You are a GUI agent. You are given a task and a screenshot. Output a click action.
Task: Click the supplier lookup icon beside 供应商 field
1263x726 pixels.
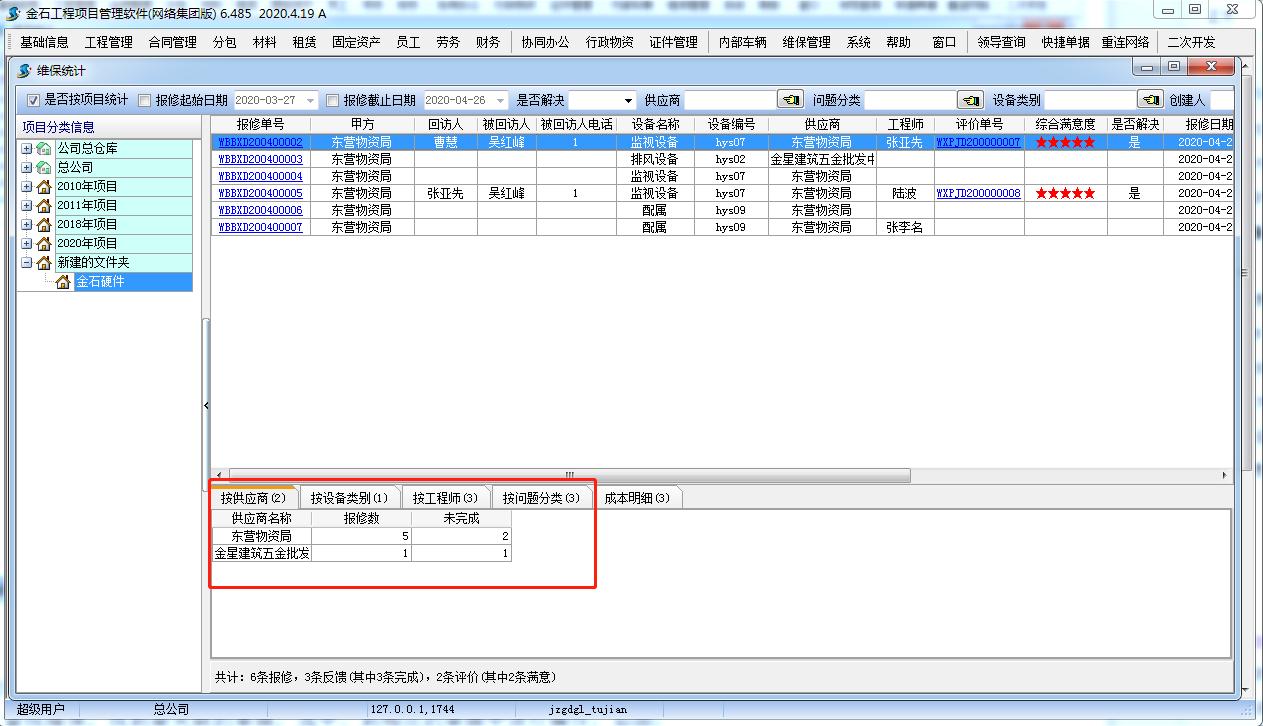click(x=790, y=100)
